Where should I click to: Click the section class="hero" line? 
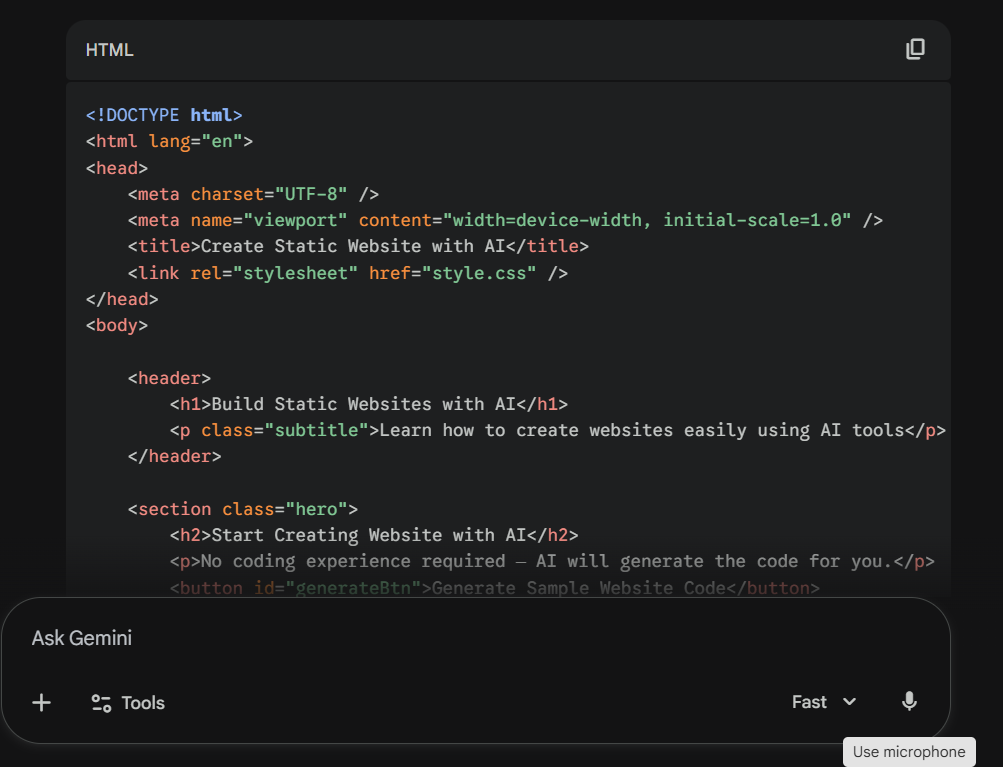[243, 509]
